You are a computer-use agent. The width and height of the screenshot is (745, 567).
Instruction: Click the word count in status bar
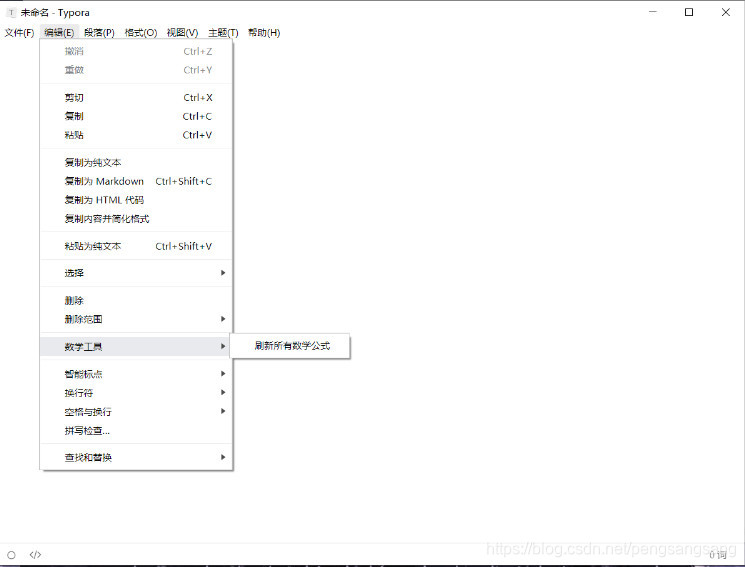717,555
